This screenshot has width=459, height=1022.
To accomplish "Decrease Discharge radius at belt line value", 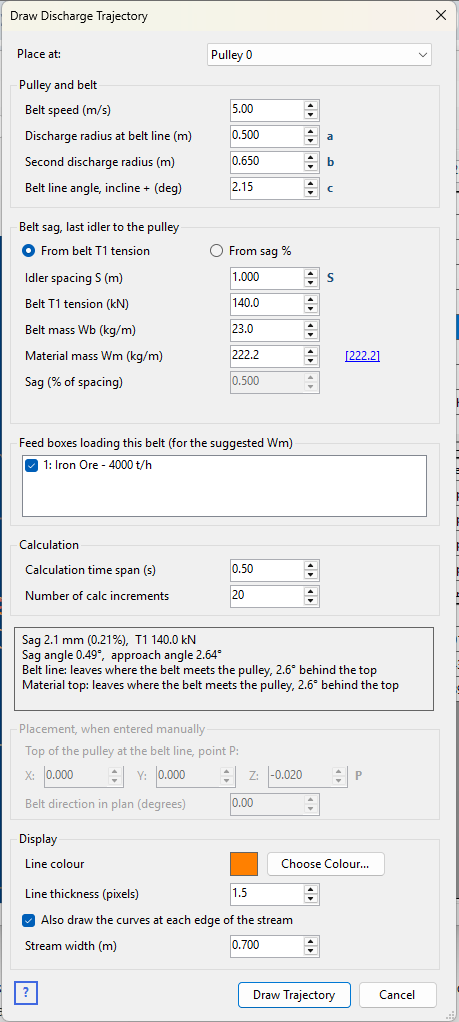I will [311, 141].
